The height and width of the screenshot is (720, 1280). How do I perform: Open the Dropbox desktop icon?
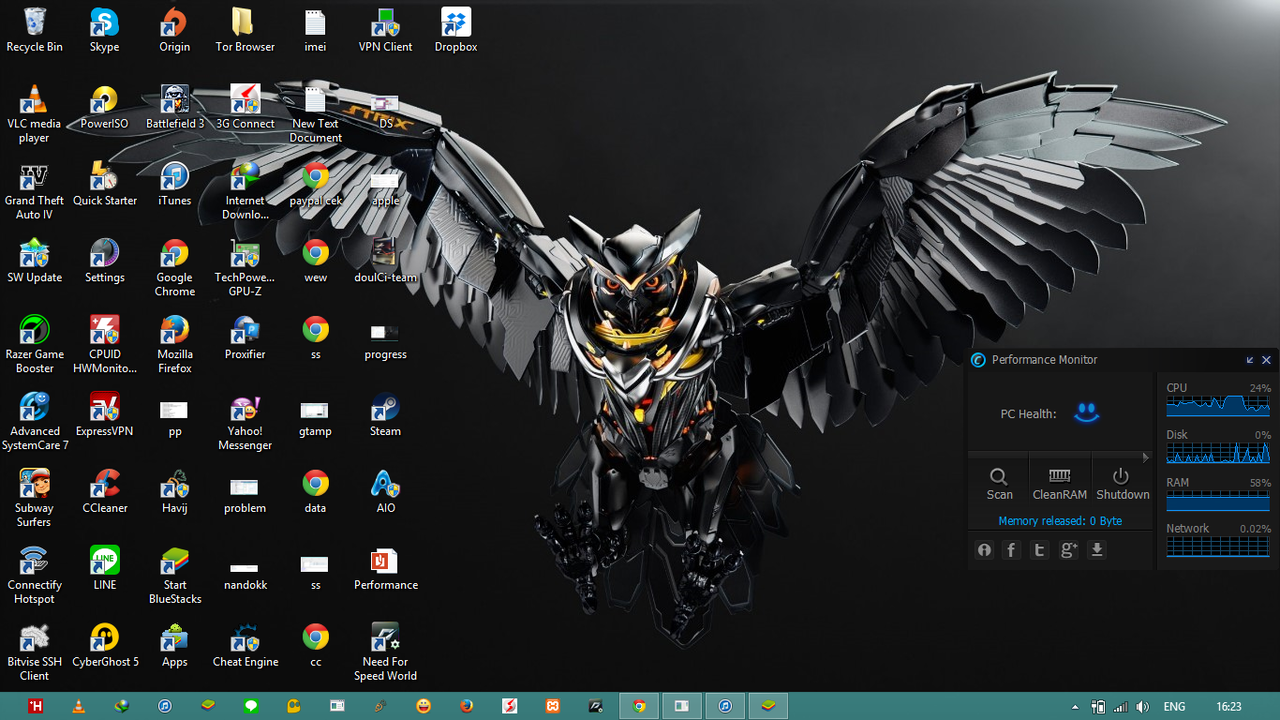(x=456, y=30)
